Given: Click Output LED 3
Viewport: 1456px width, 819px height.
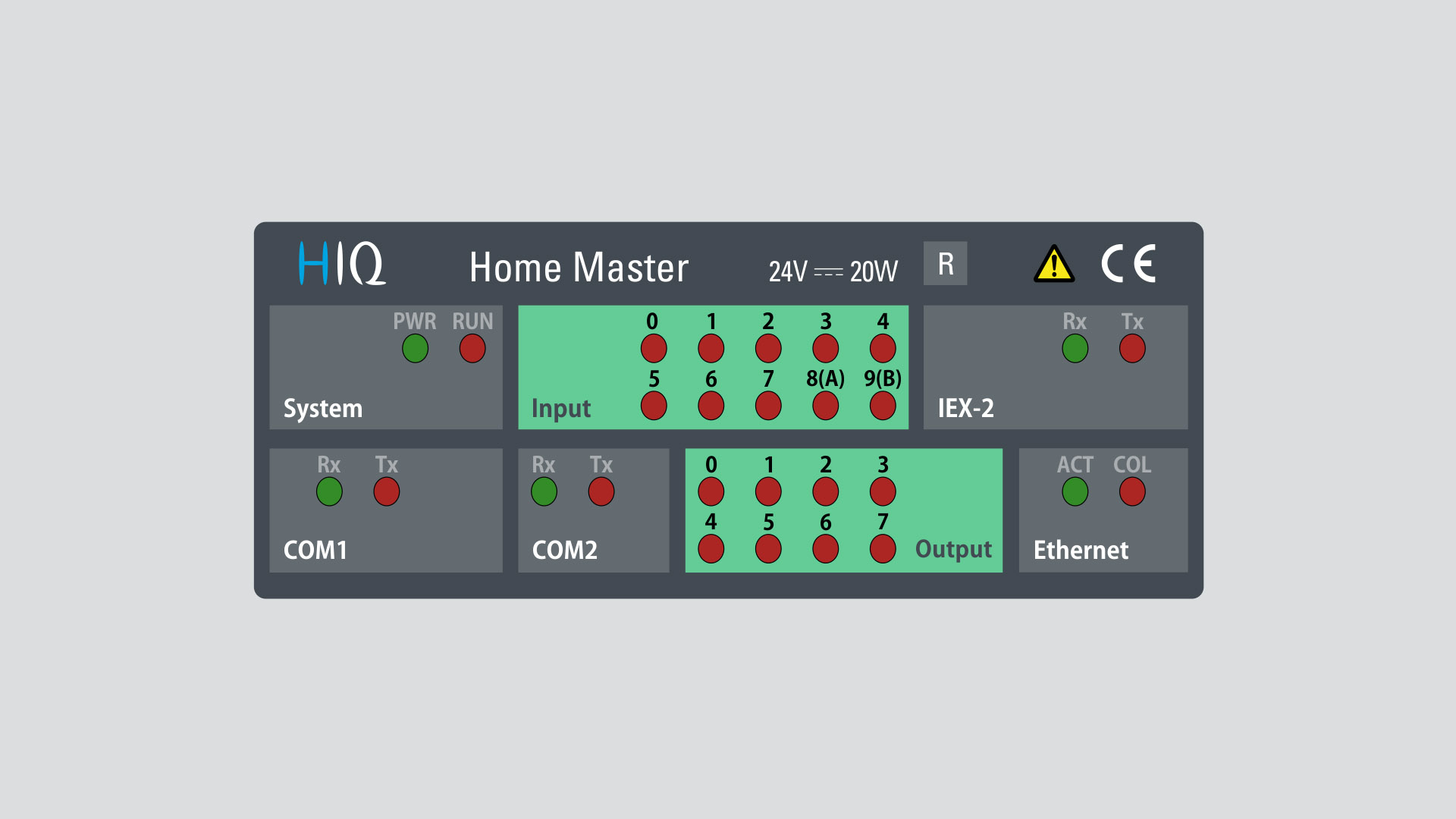Looking at the screenshot, I should tap(883, 491).
